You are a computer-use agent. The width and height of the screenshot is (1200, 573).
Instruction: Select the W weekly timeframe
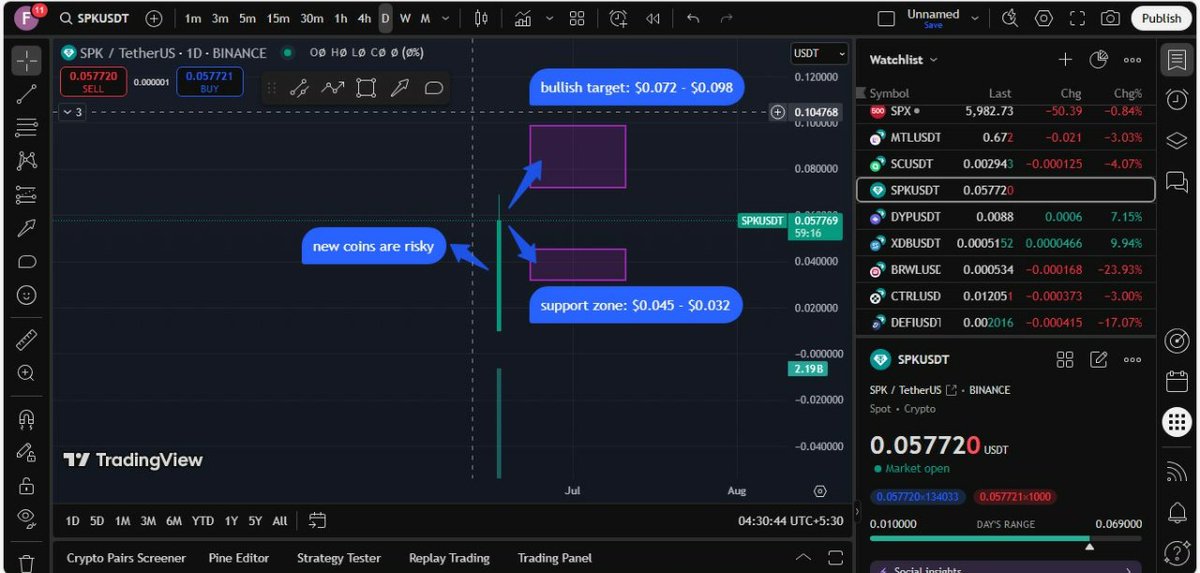405,18
